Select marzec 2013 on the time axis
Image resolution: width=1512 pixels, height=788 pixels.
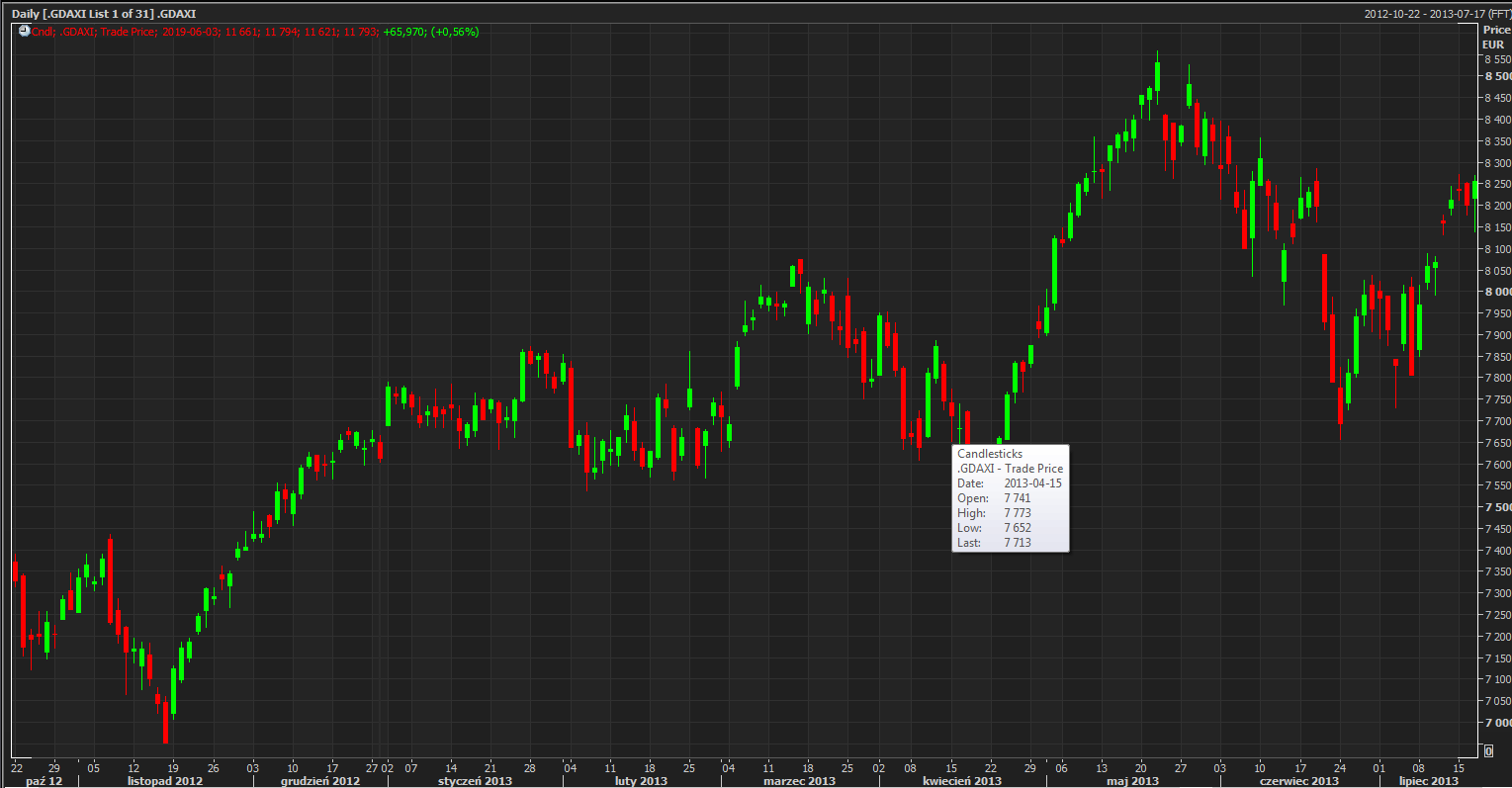799,781
